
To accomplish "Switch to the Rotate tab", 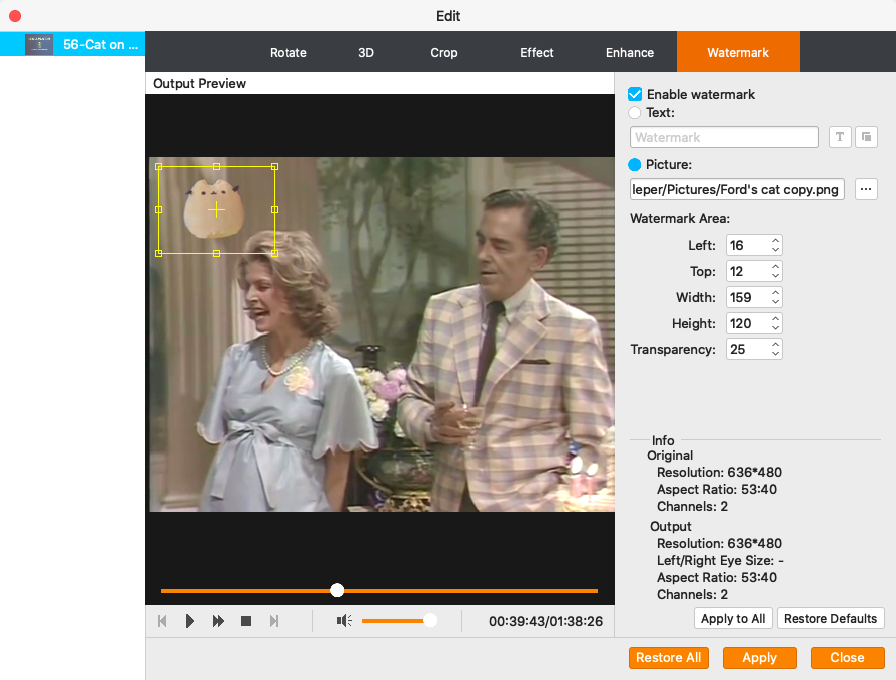I will 288,53.
